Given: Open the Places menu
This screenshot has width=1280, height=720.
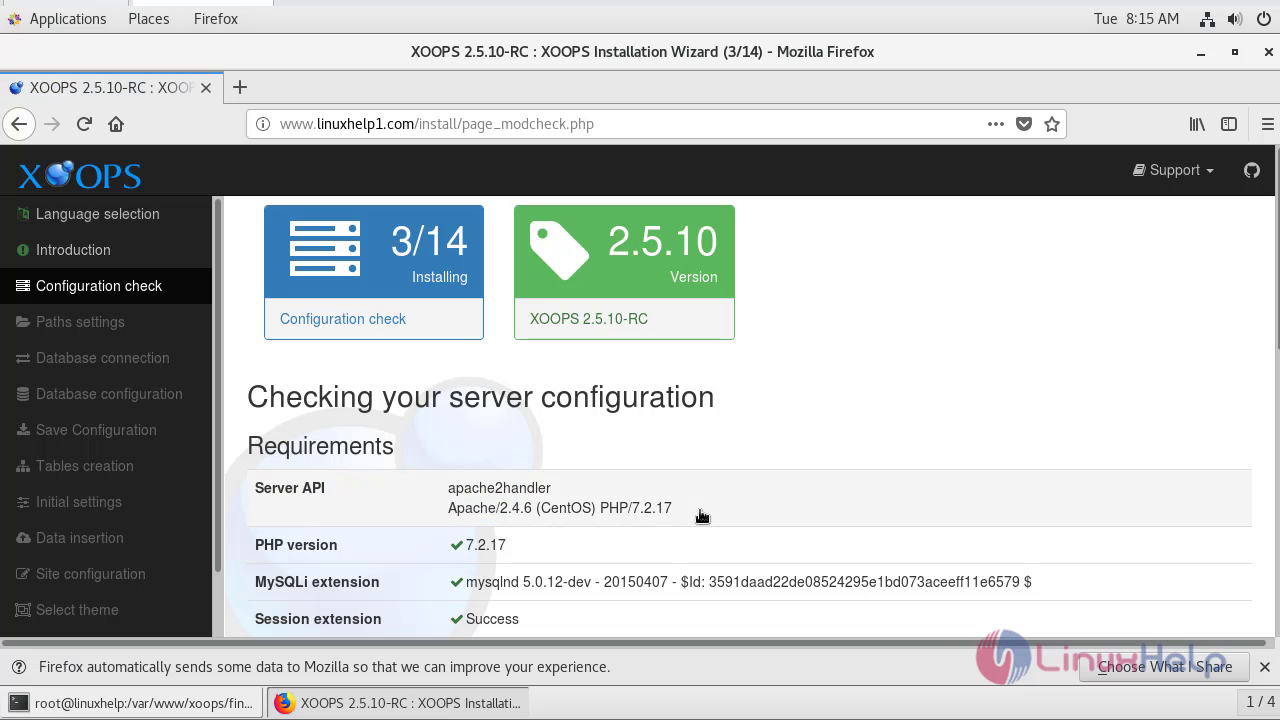Looking at the screenshot, I should (x=149, y=19).
